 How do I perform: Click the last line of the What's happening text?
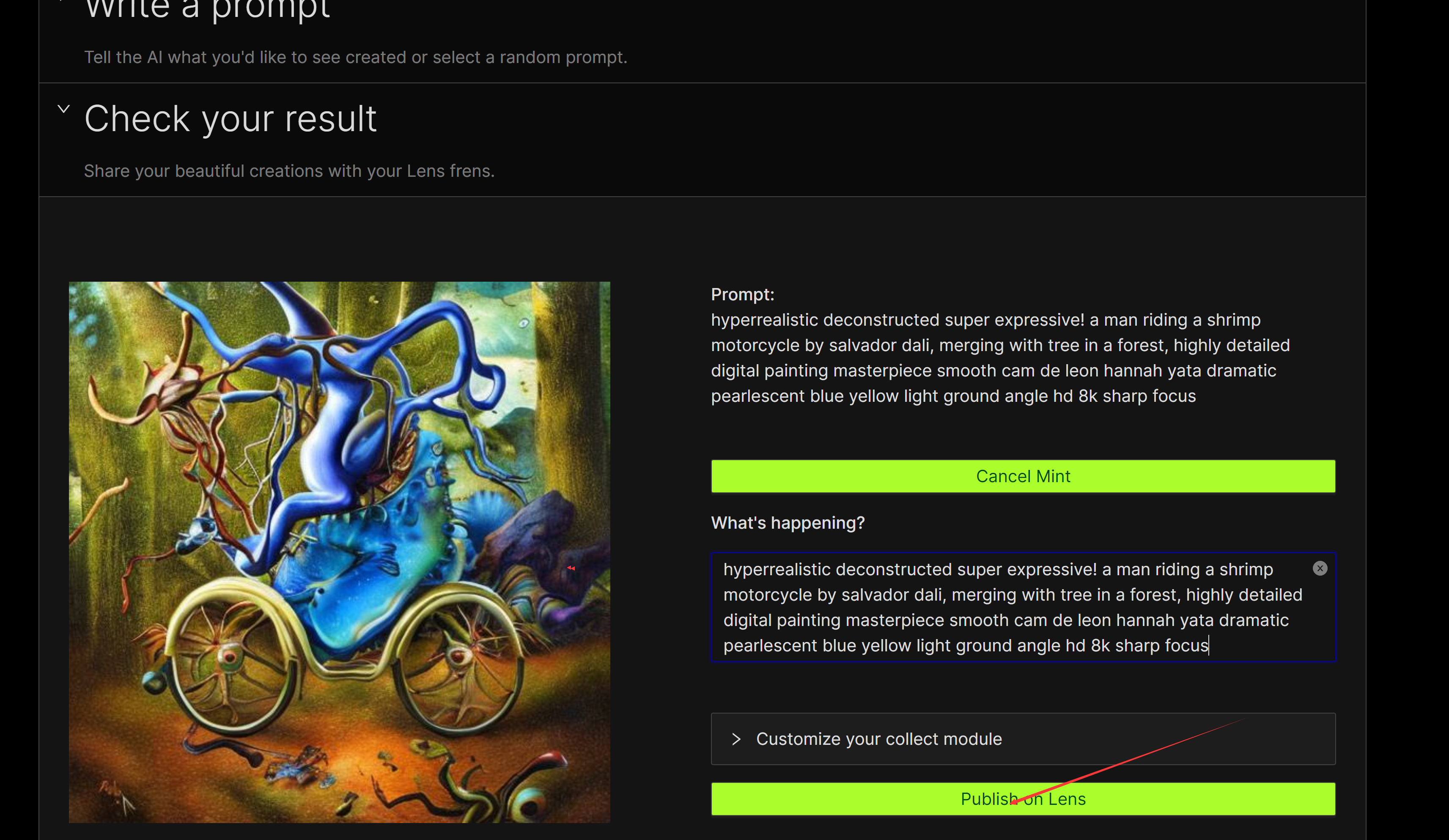pyautogui.click(x=966, y=646)
